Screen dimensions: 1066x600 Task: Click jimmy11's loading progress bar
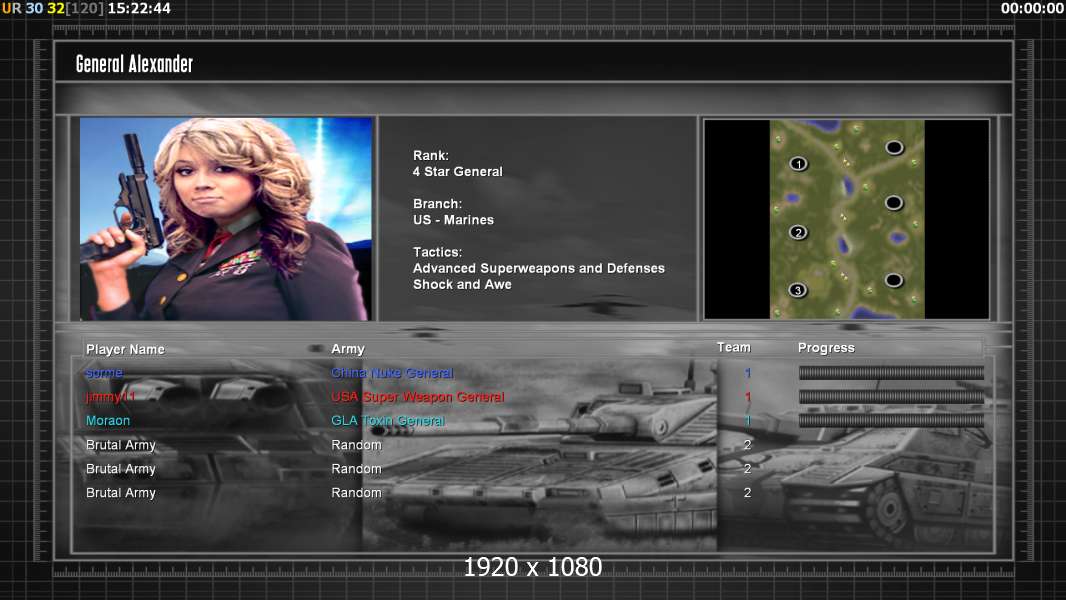(x=891, y=397)
